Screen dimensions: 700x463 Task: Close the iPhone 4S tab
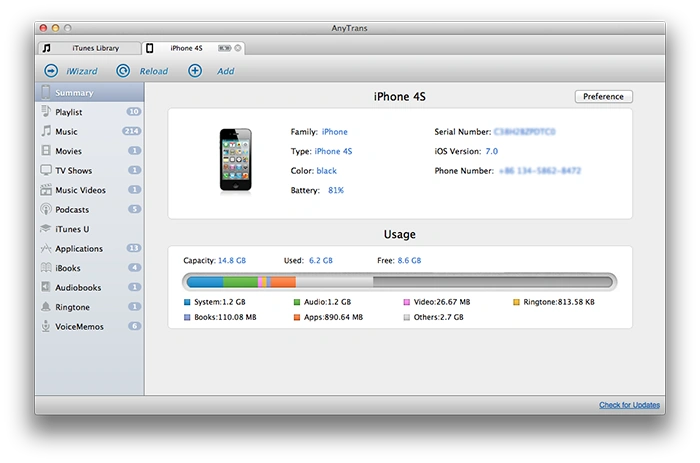coord(238,48)
